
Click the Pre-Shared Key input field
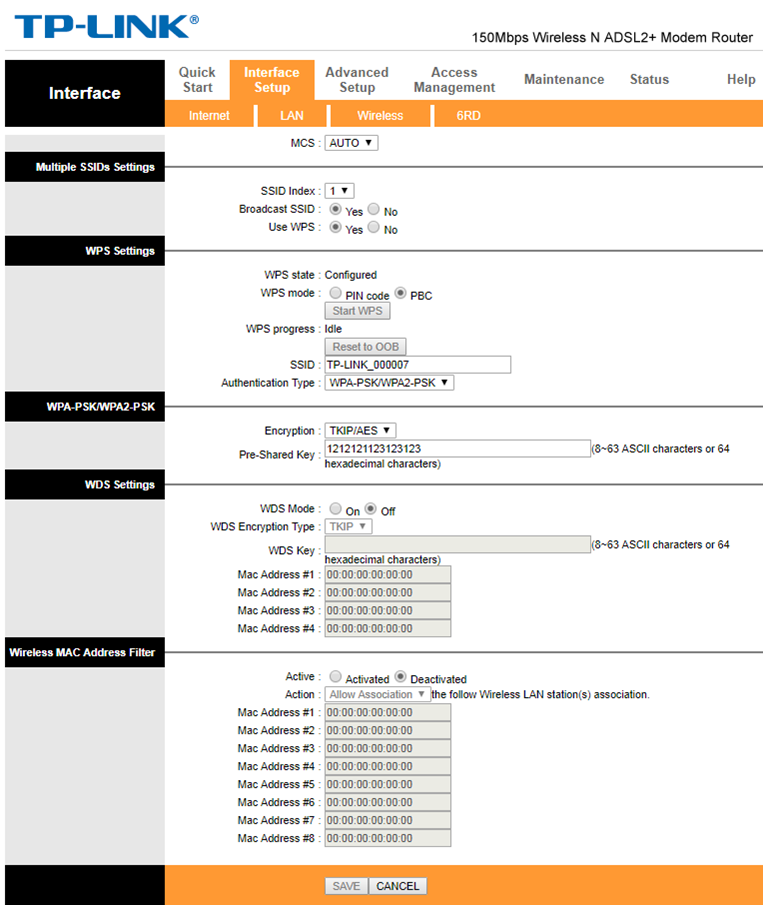click(x=457, y=449)
